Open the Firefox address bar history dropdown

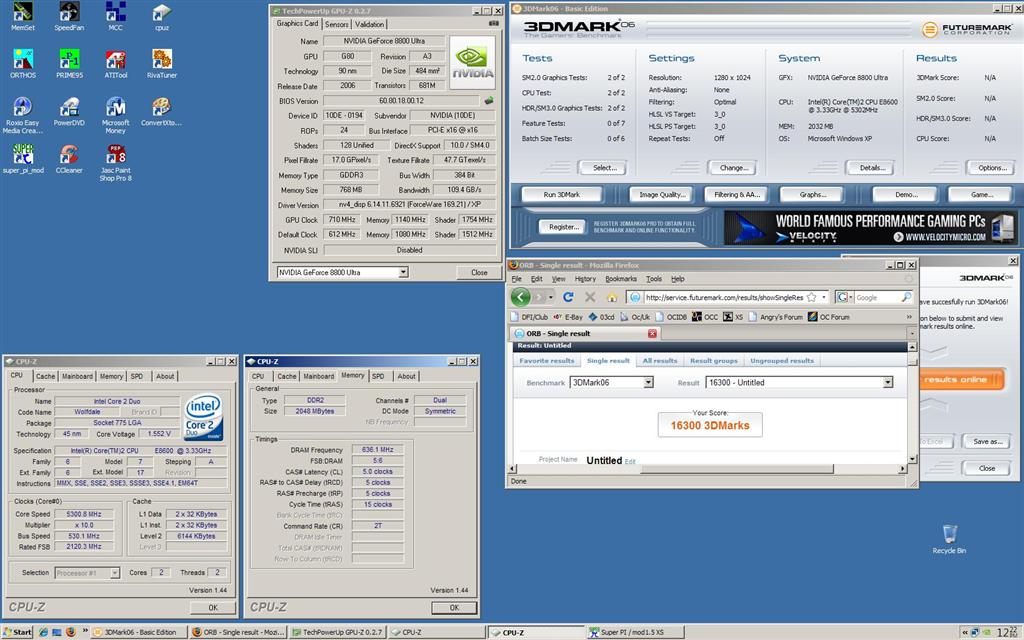point(824,297)
